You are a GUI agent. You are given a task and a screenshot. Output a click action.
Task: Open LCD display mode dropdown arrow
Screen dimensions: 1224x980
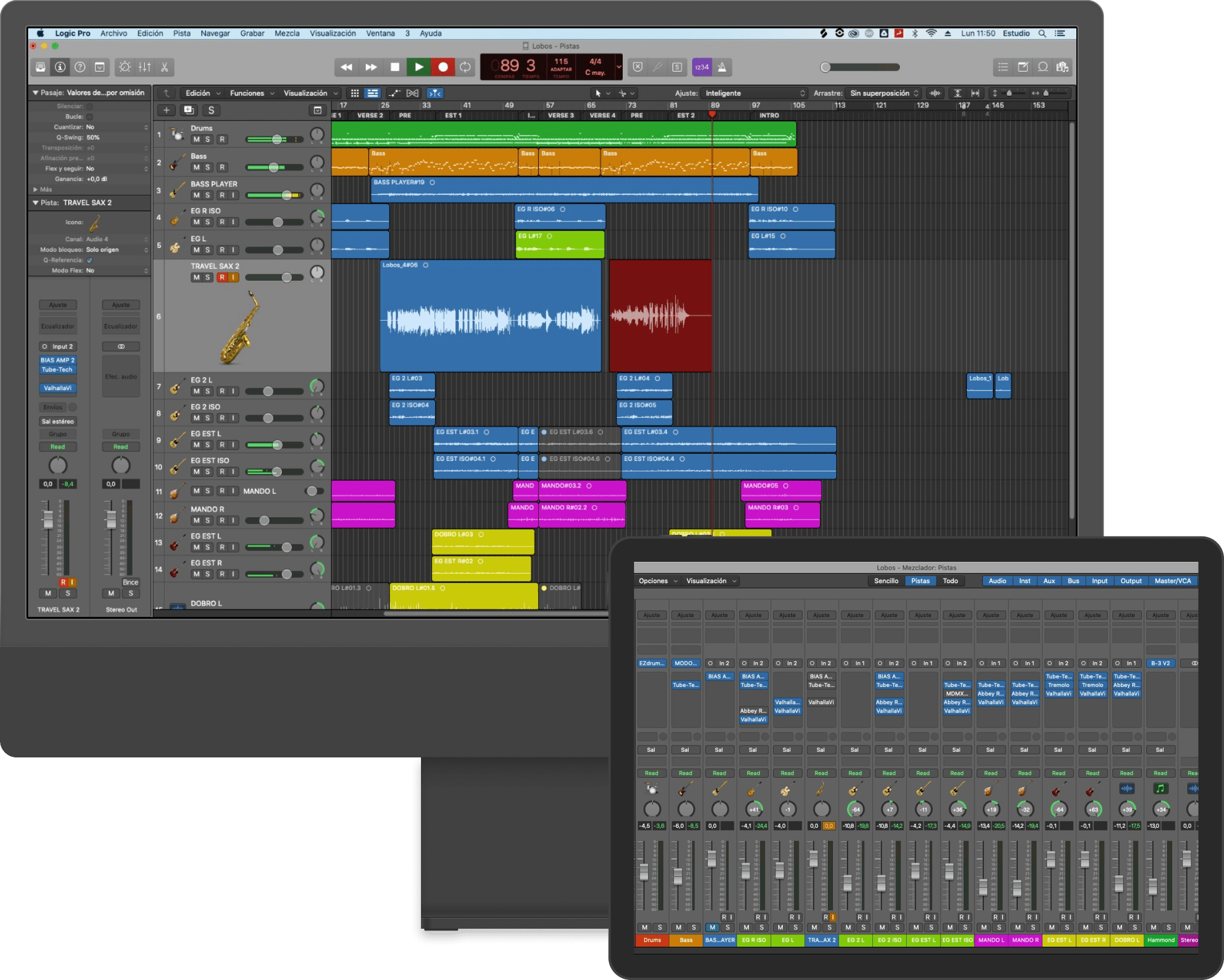tap(619, 67)
